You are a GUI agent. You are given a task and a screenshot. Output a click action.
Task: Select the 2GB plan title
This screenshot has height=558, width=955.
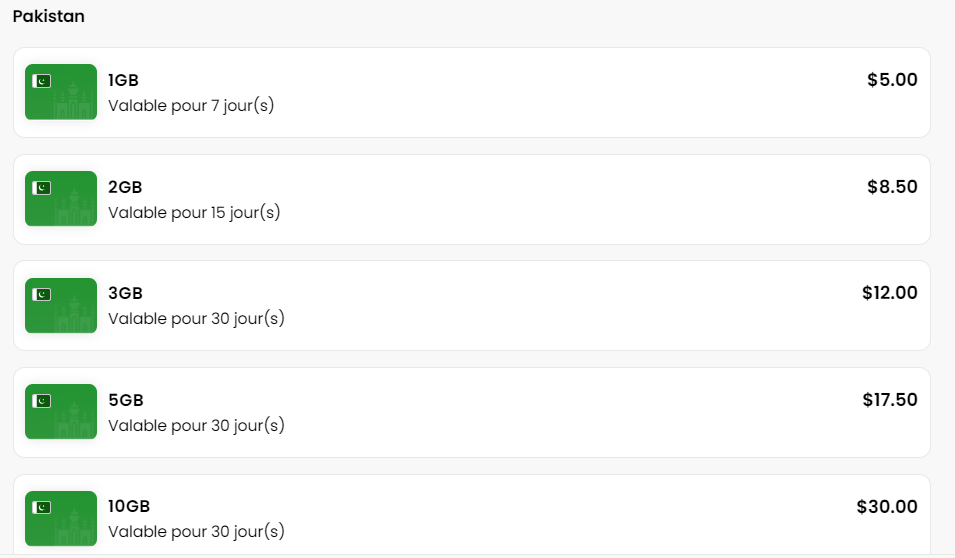coord(125,187)
